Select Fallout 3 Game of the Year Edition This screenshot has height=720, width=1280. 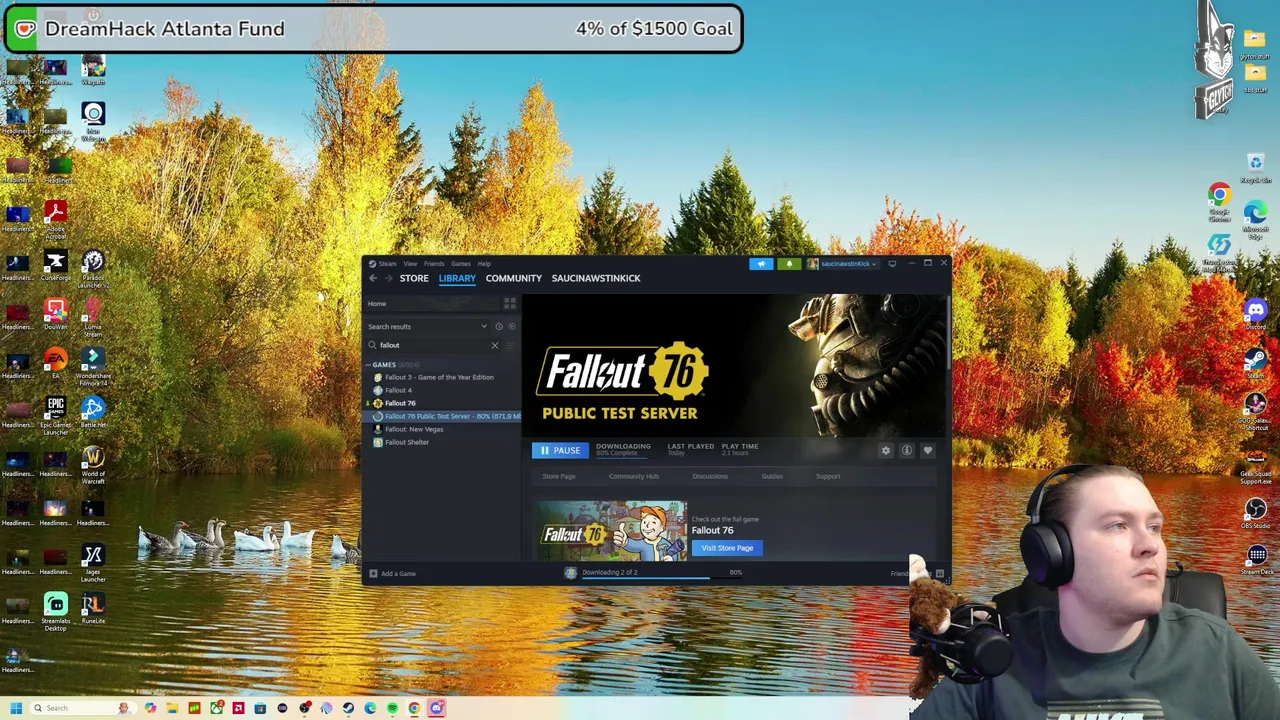pos(439,378)
